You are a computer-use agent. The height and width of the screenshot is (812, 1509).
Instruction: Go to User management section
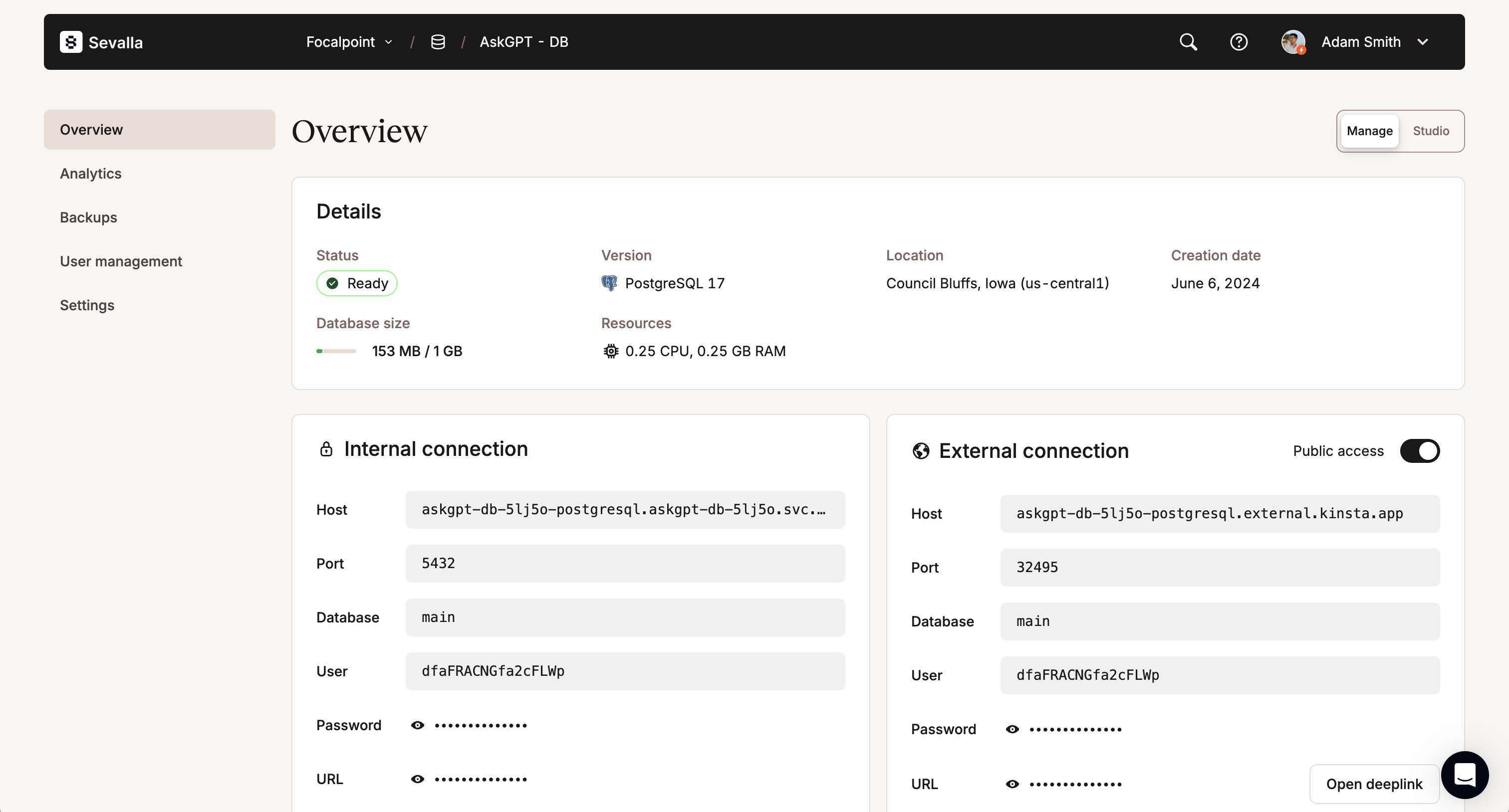pyautogui.click(x=121, y=261)
